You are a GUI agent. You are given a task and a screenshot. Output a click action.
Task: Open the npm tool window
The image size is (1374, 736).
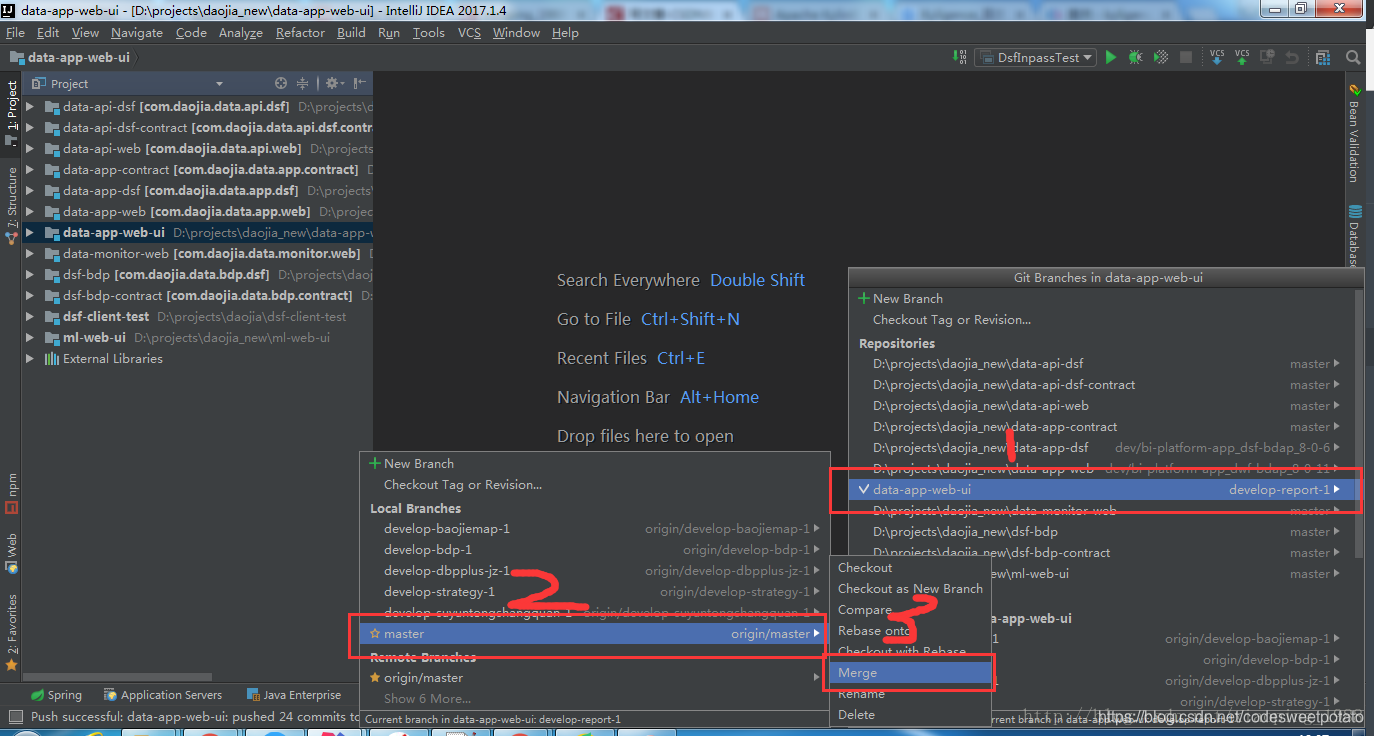(x=11, y=493)
